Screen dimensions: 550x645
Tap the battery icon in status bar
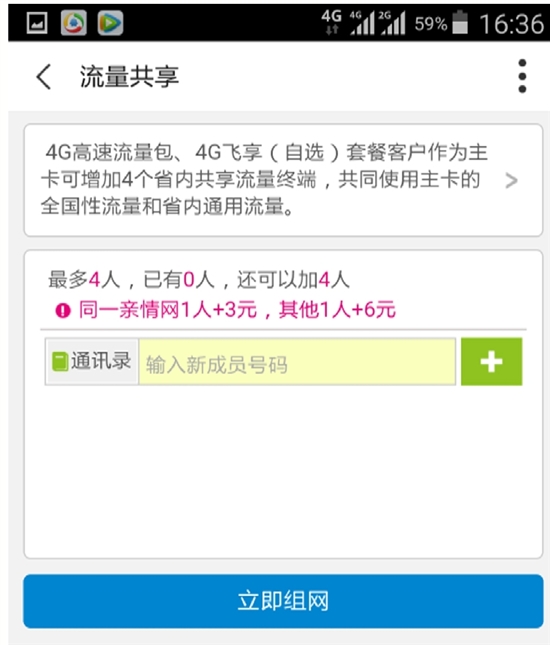460,22
